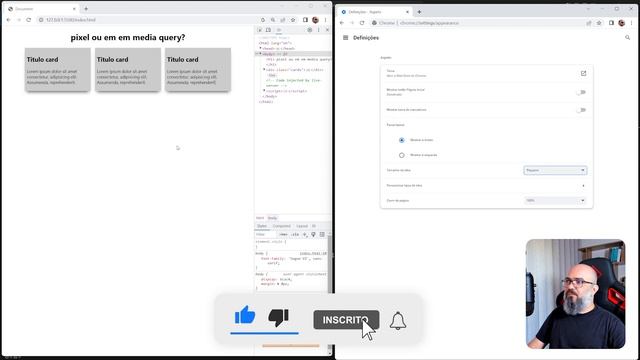Select the Document browser tab
The image size is (640, 360).
click(x=41, y=9)
